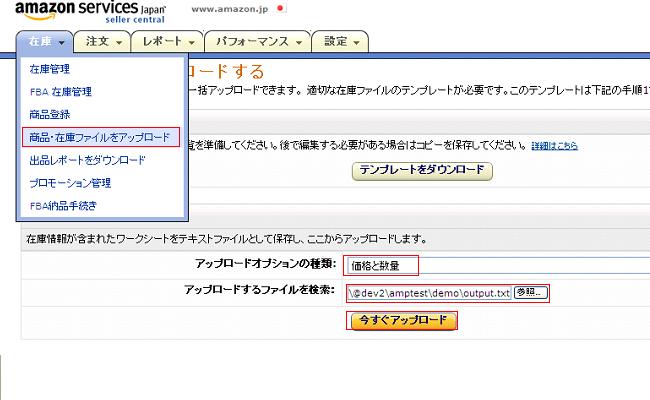Image resolution: width=650 pixels, height=400 pixels.
Task: Open the 価格と数量 upload option dropdown
Action: [380, 266]
